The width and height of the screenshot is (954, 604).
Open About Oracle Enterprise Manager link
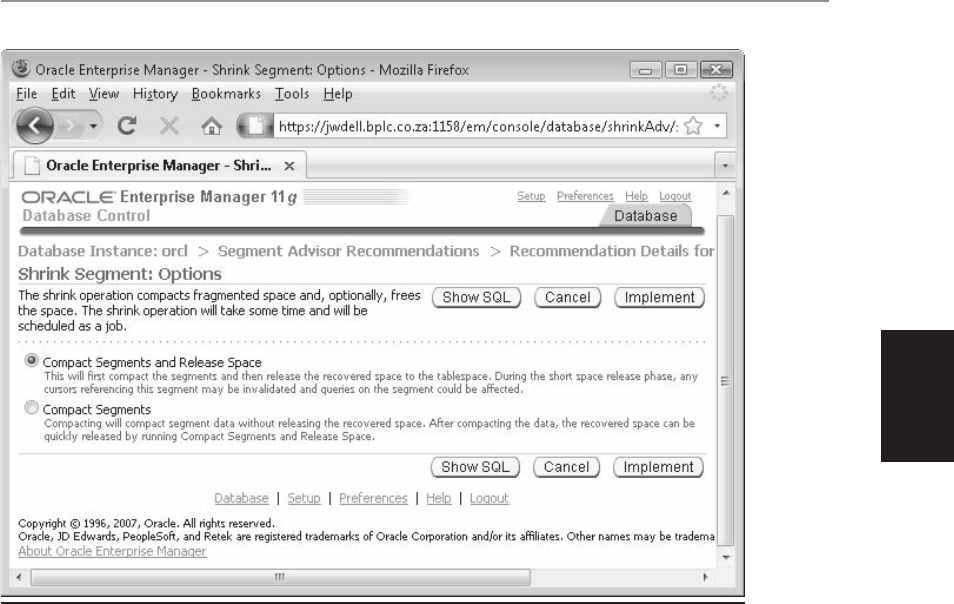pos(112,551)
